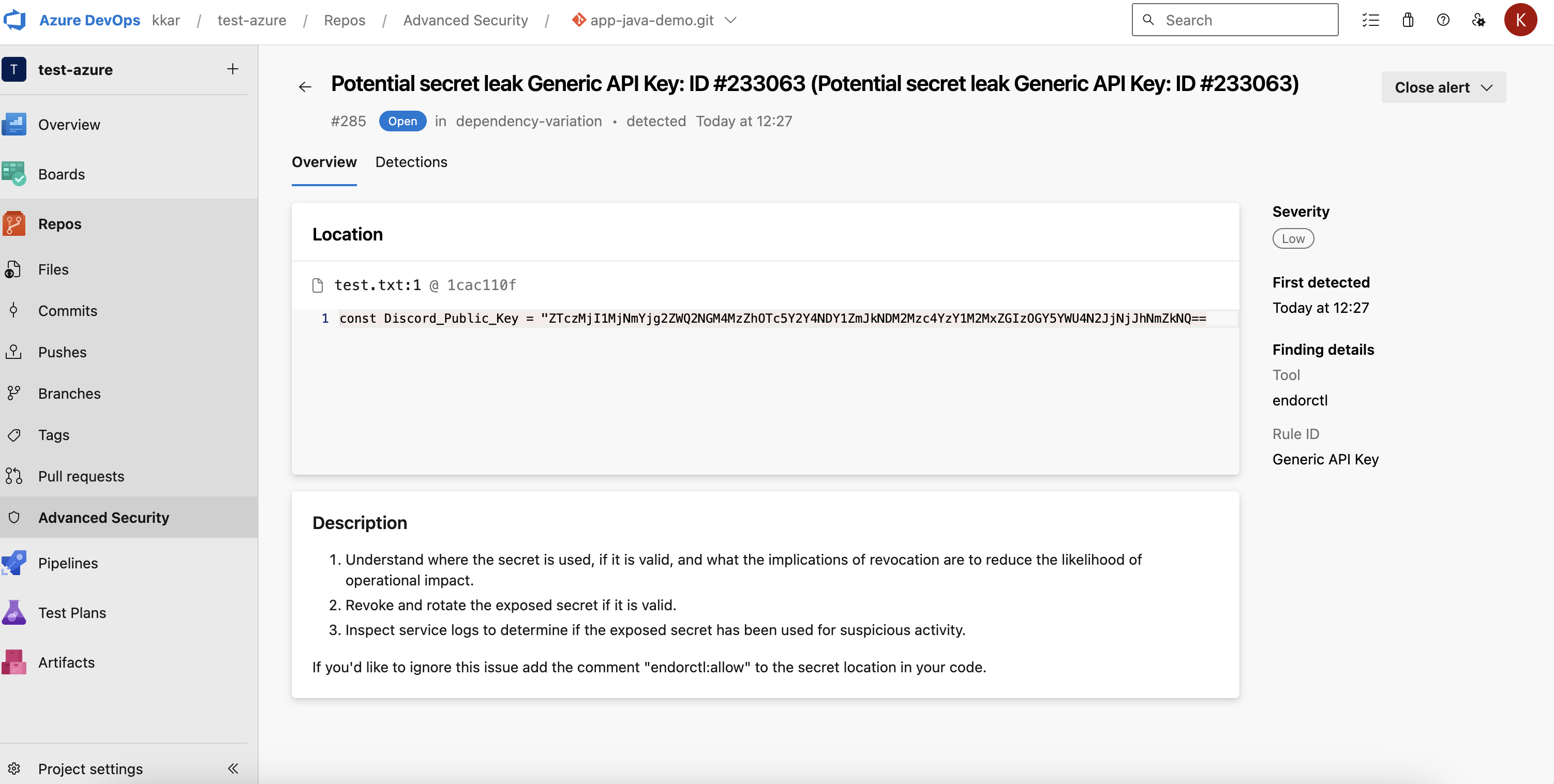Viewport: 1554px width, 784px height.
Task: Open the Overview tab of the alert
Action: tap(324, 162)
